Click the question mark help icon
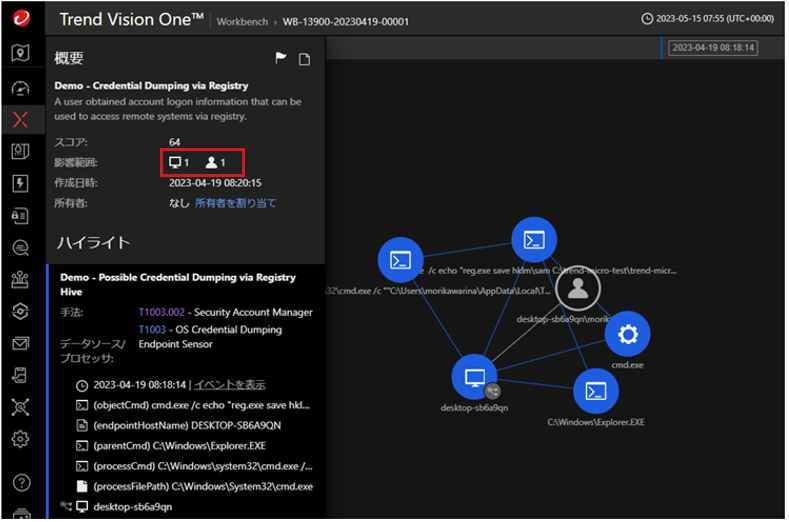 coord(20,482)
